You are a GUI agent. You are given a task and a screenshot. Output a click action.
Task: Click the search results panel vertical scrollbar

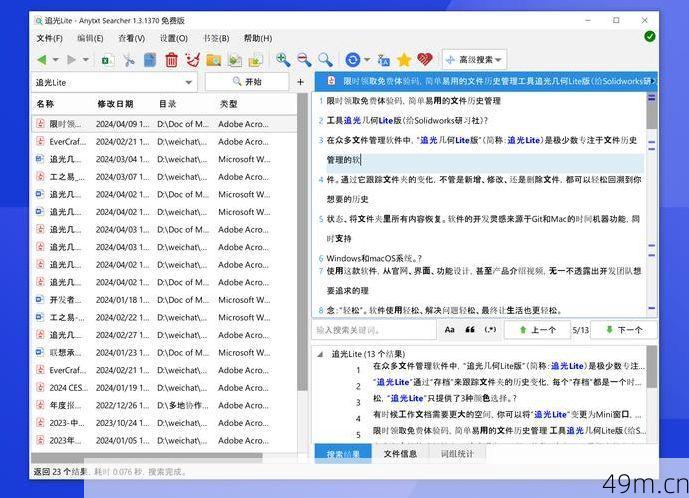(652, 367)
